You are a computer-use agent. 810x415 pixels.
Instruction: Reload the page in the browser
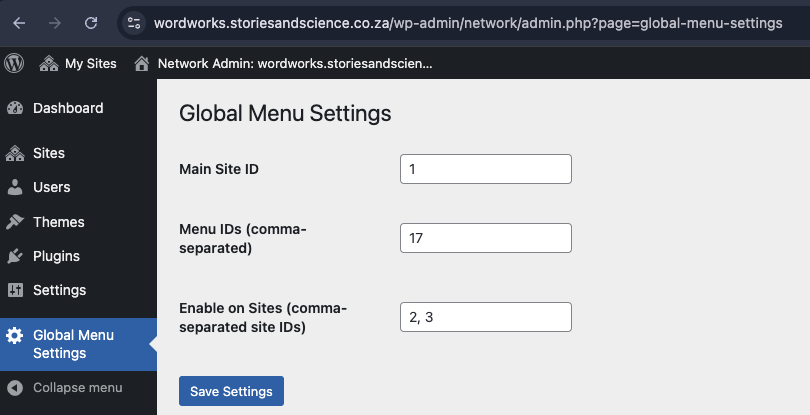coord(91,22)
